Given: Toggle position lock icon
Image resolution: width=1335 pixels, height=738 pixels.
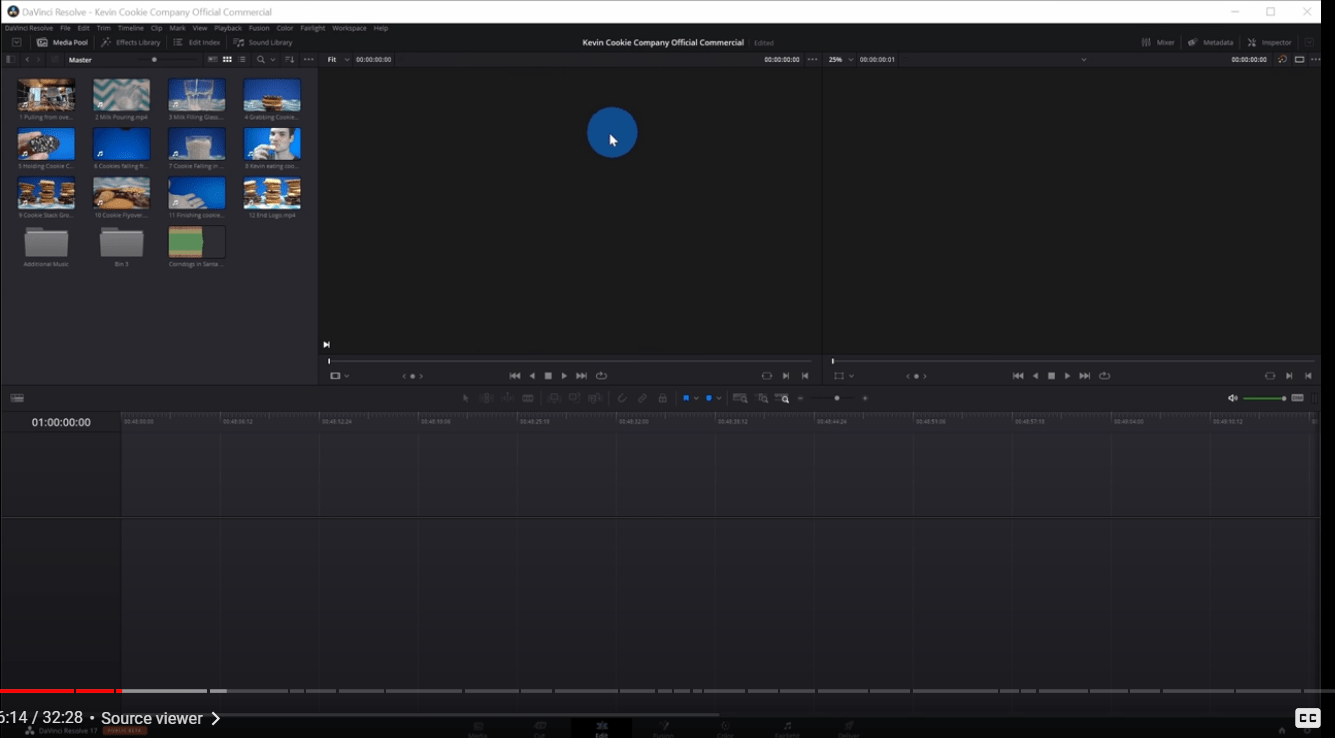Looking at the screenshot, I should point(662,398).
